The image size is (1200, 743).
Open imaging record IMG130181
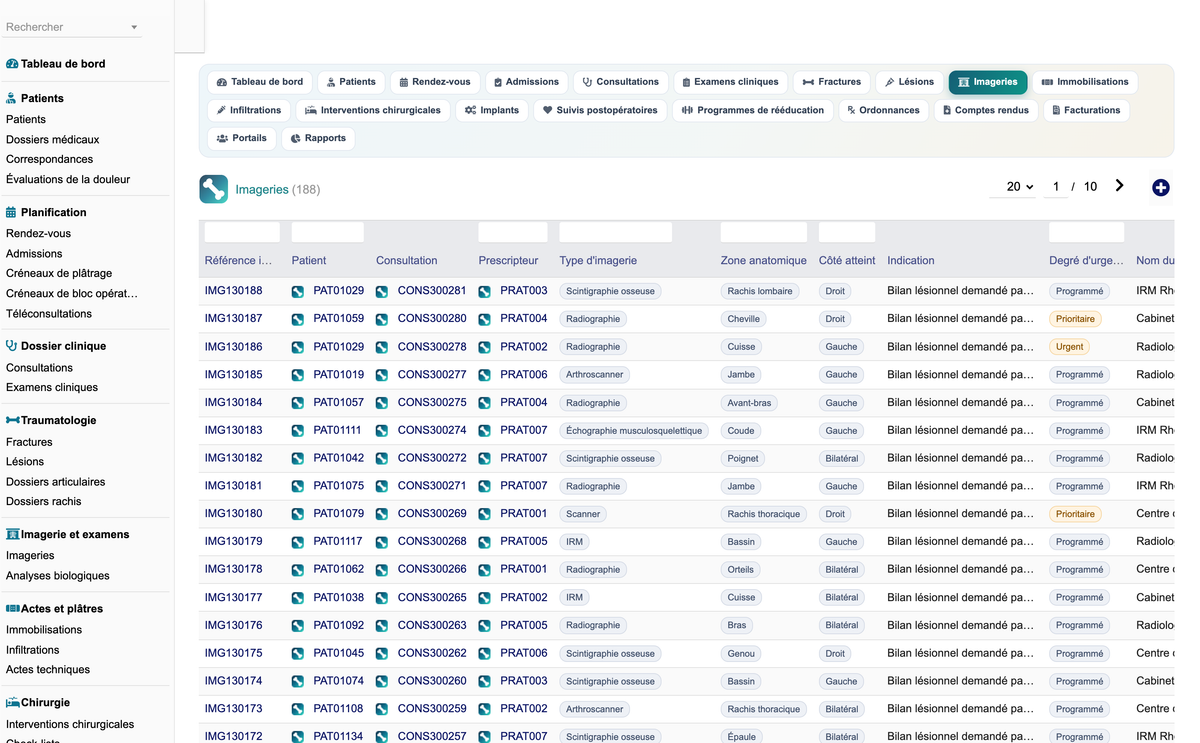point(233,486)
